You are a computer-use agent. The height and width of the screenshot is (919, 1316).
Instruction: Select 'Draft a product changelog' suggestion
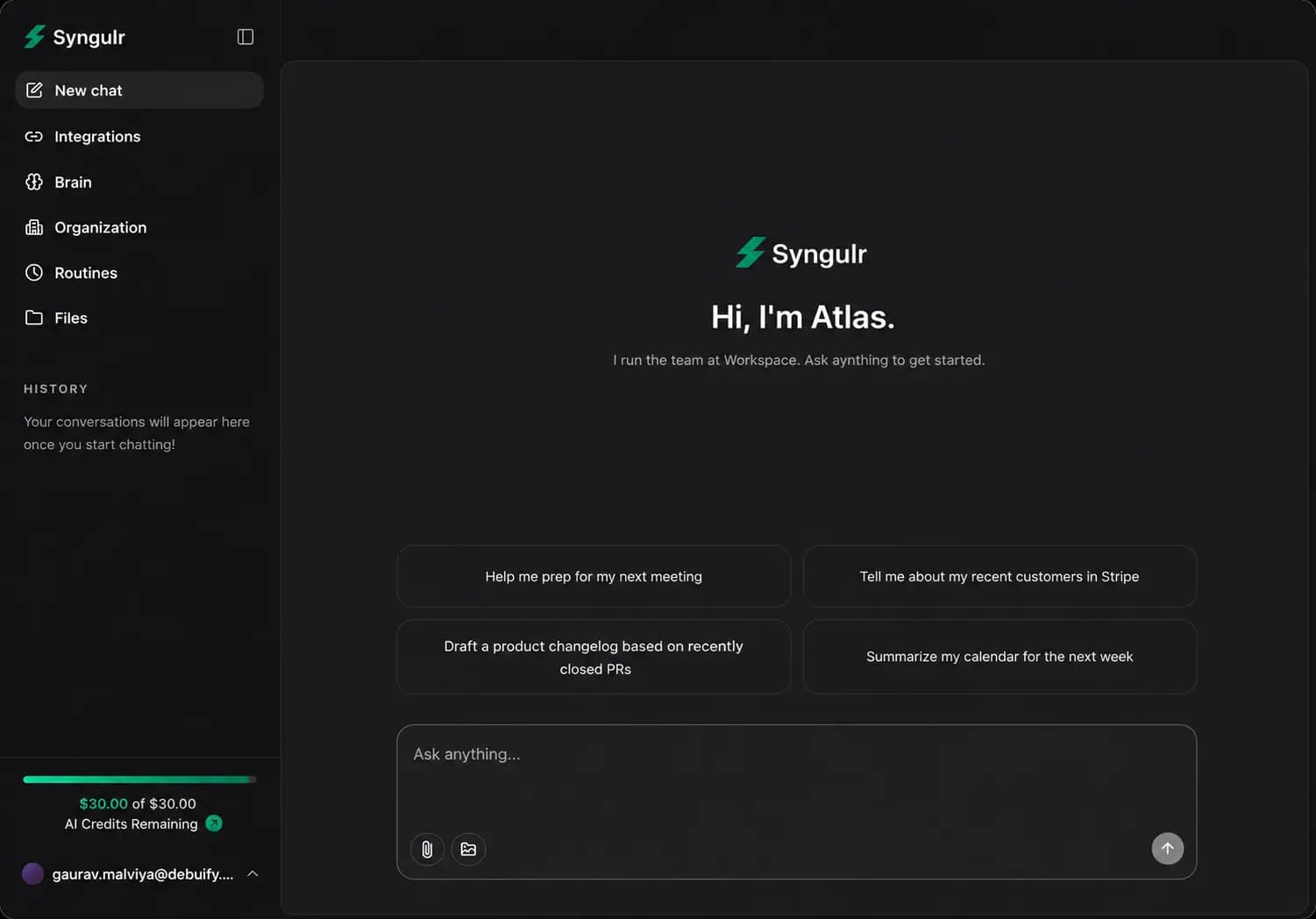coord(594,657)
